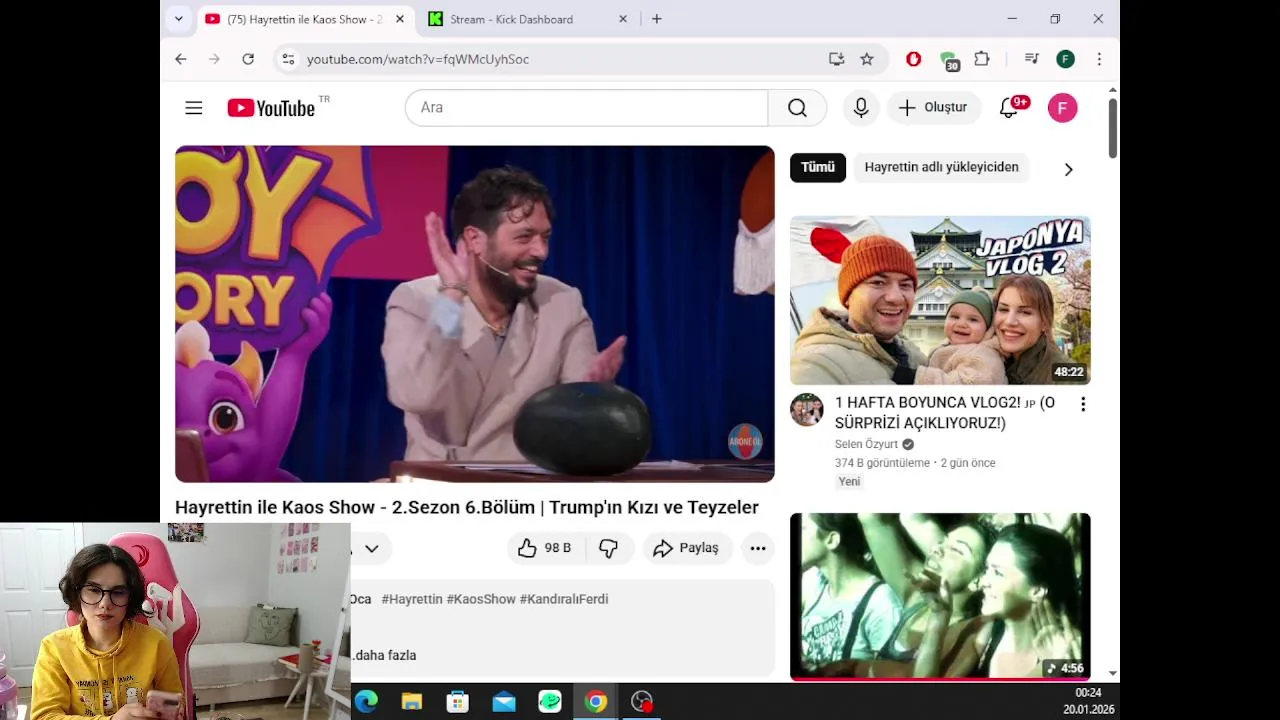1280x720 pixels.
Task: Bookmark this page with the star icon
Action: coord(867,59)
